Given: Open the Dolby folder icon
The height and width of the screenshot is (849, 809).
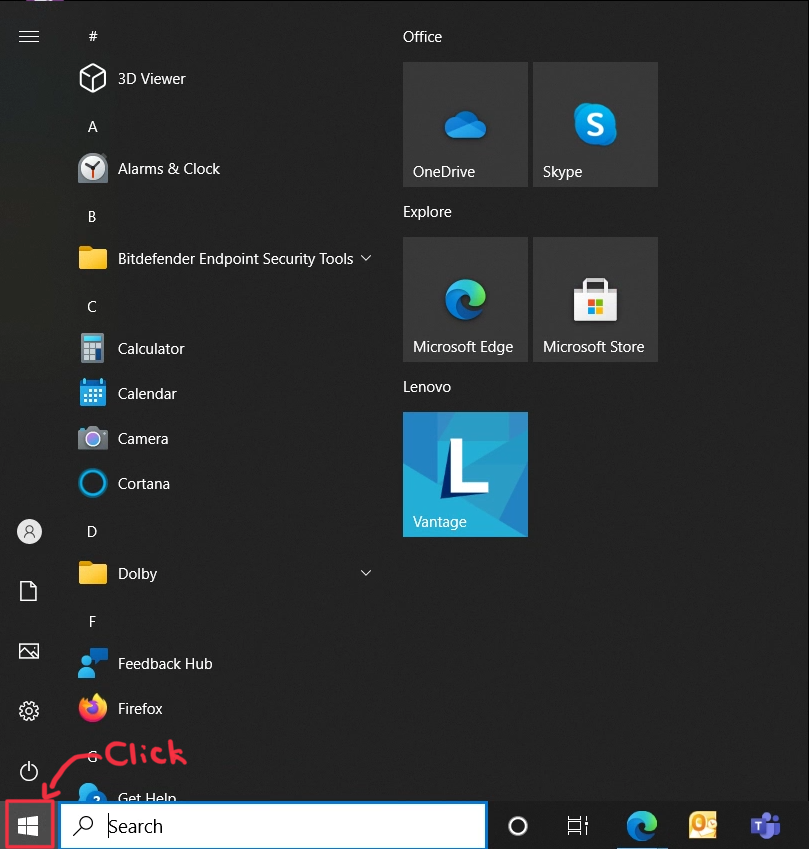Looking at the screenshot, I should pos(93,573).
